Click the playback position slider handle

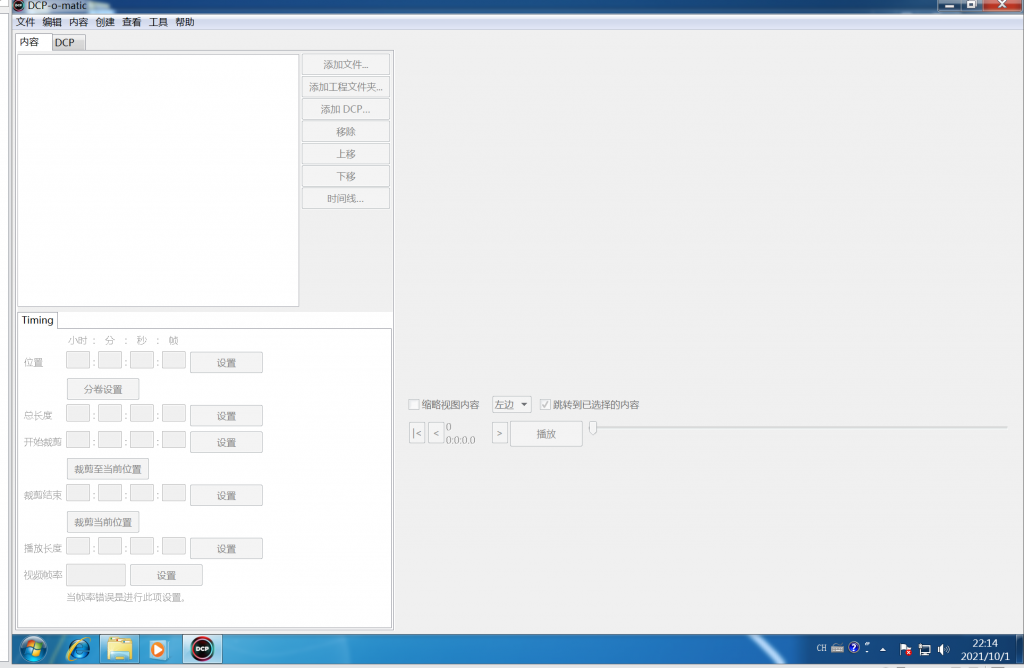tap(593, 428)
